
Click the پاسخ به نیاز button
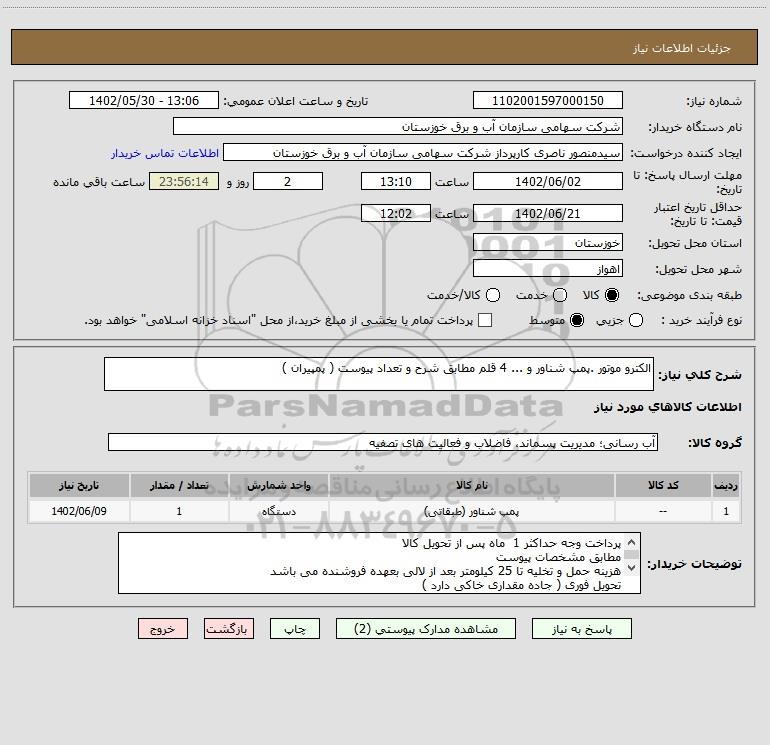click(x=582, y=629)
